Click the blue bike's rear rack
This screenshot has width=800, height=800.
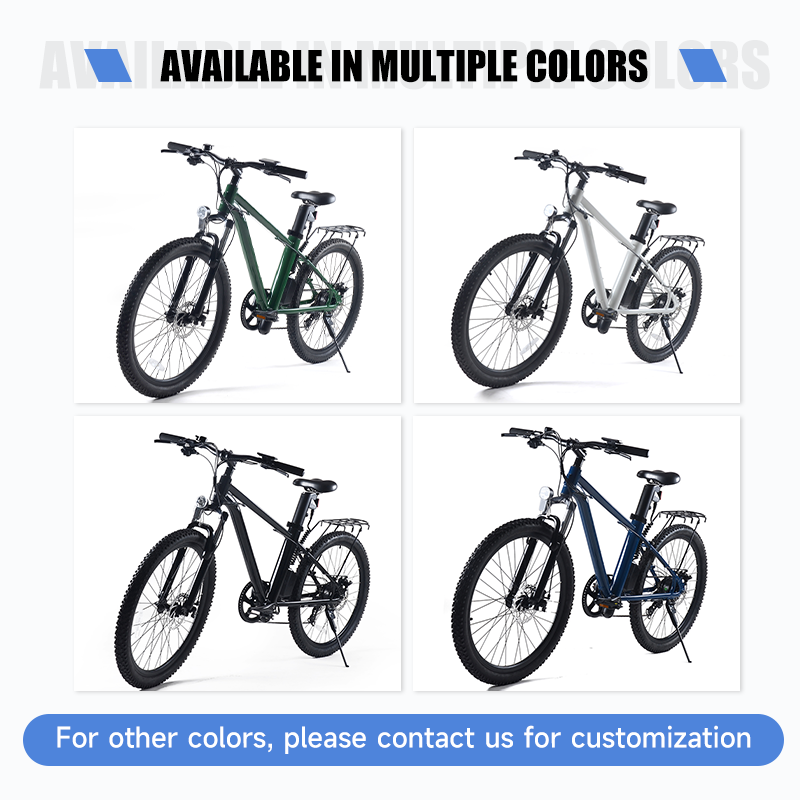(681, 516)
